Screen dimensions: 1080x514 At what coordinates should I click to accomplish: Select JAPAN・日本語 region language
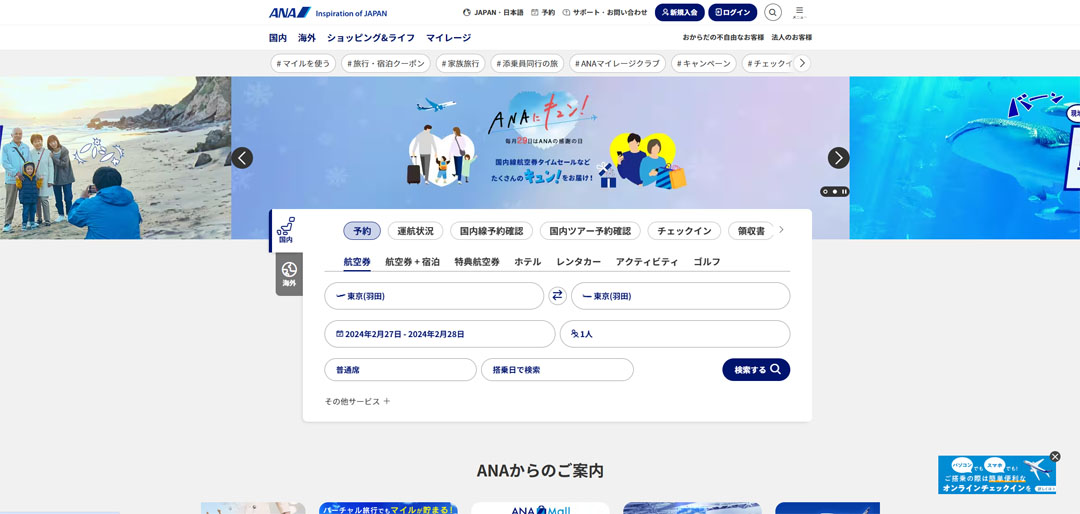coord(493,12)
